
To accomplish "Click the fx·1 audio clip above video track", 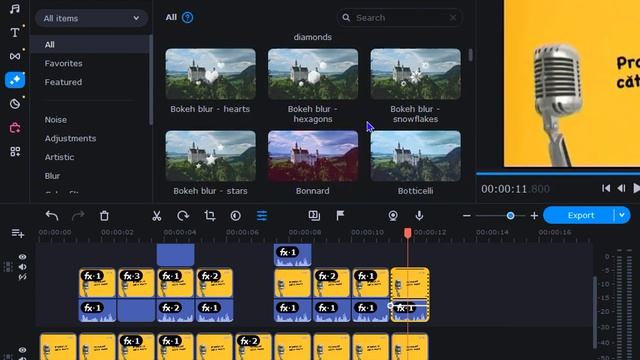I will tap(293, 255).
